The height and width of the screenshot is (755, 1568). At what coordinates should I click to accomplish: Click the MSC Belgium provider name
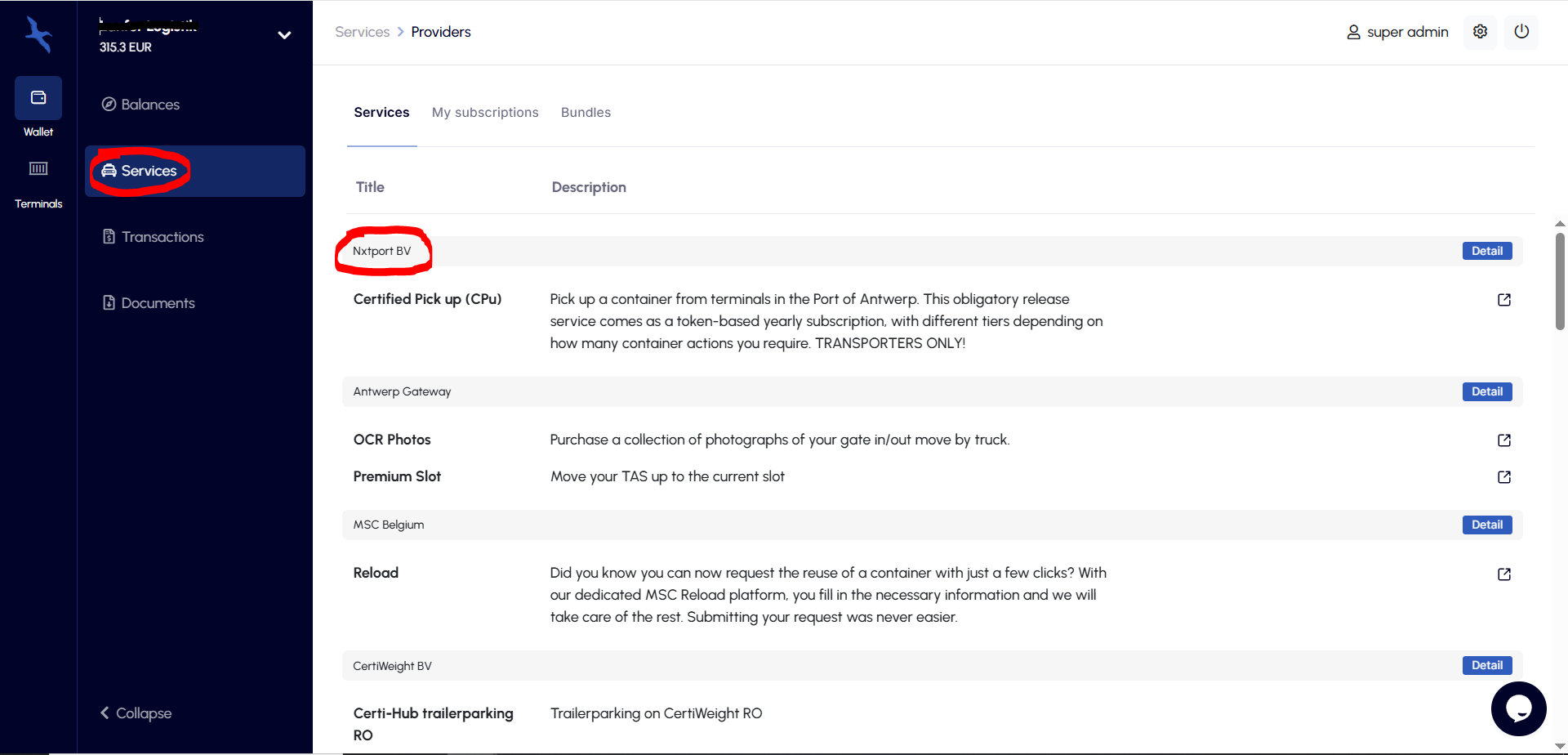click(389, 525)
